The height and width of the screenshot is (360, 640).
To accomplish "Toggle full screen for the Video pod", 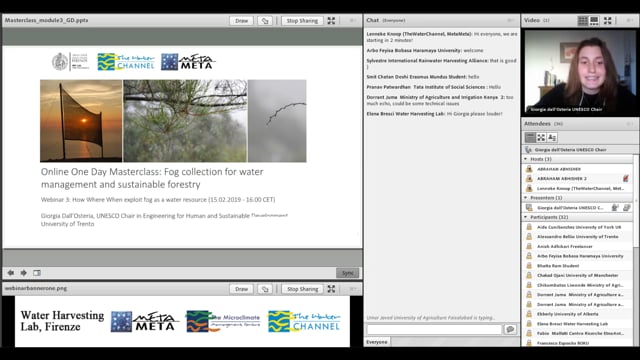I will coord(608,20).
